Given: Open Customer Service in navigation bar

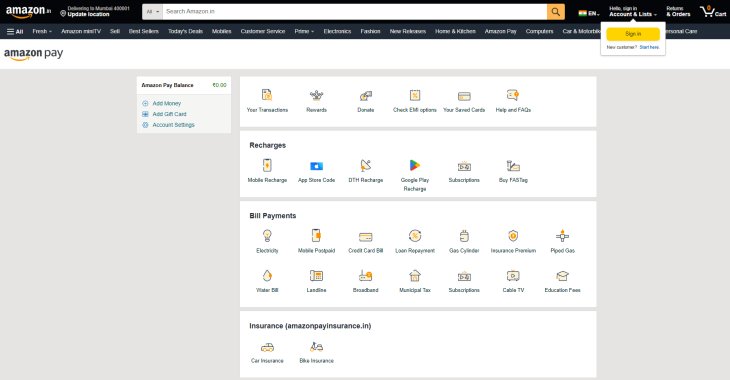Looking at the screenshot, I should (263, 31).
